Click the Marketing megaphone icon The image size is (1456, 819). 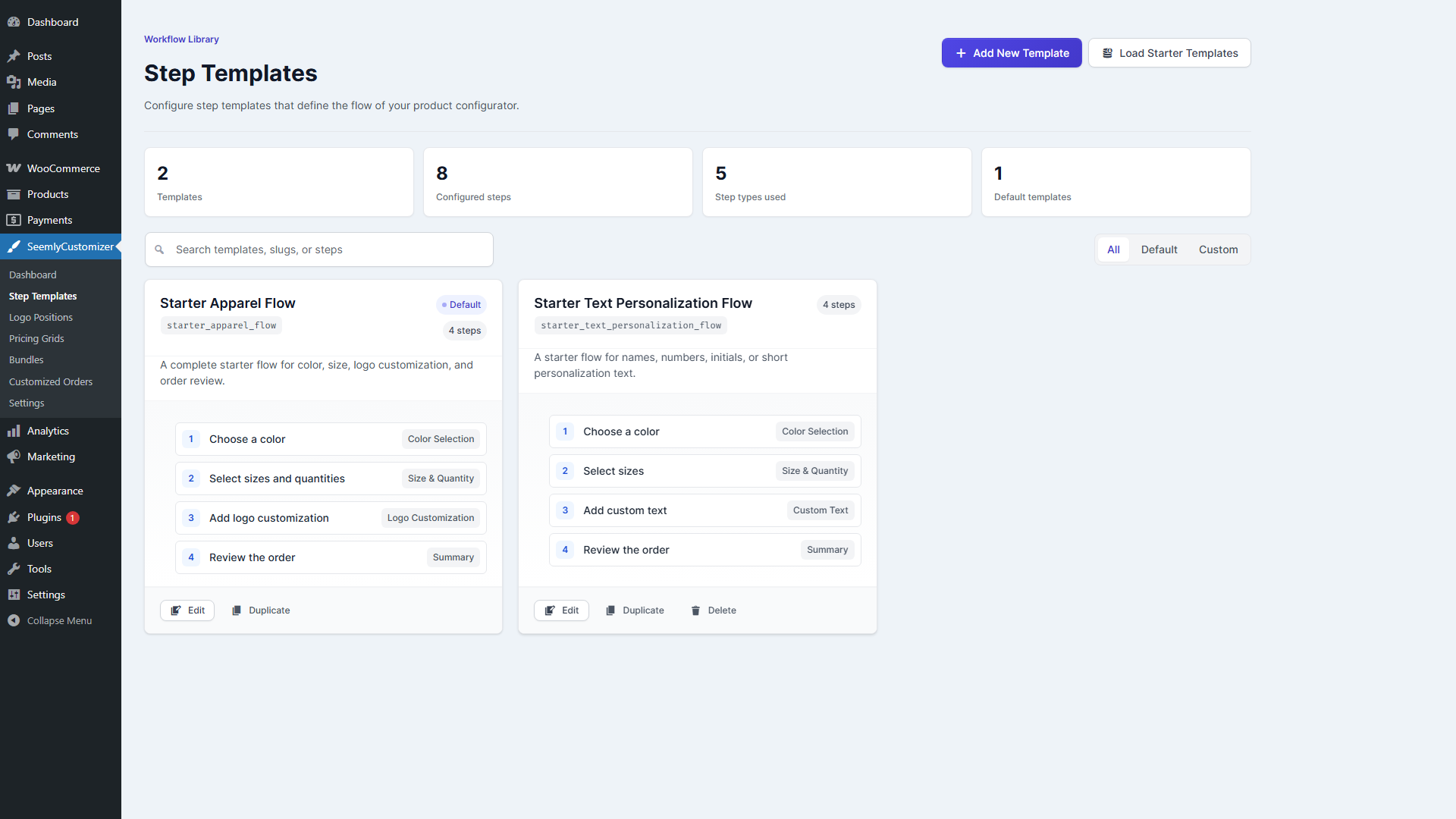coord(14,457)
